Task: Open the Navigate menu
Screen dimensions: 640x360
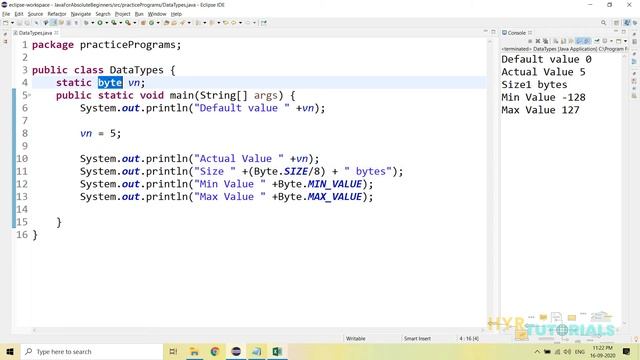Action: pyautogui.click(x=81, y=14)
